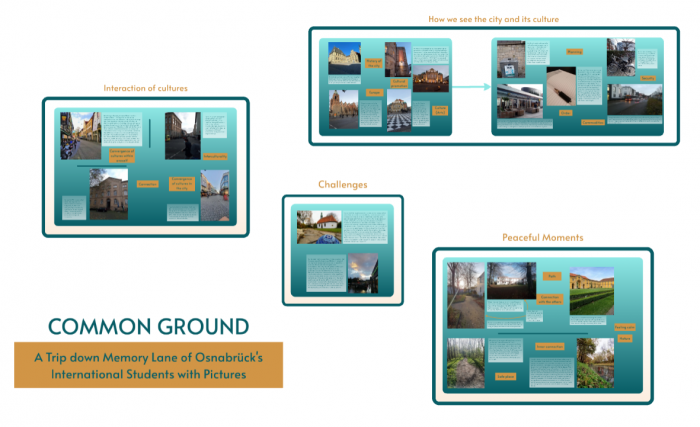Open the 'Peaceful Moments' section heading
This screenshot has height=427, width=700.
pos(542,238)
